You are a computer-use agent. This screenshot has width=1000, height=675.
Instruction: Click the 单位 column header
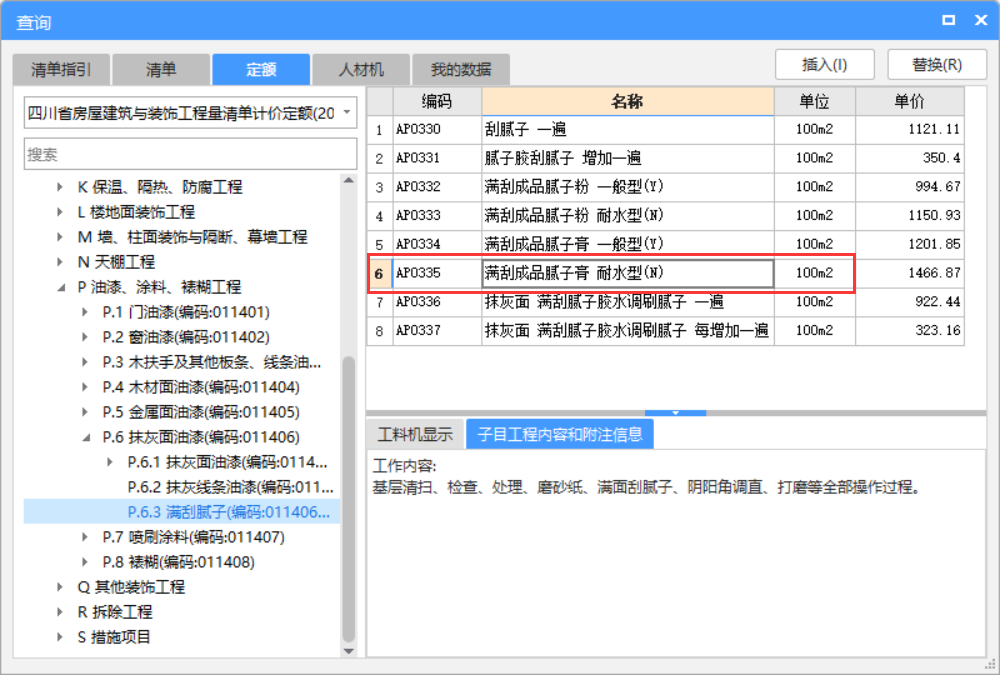pyautogui.click(x=814, y=101)
